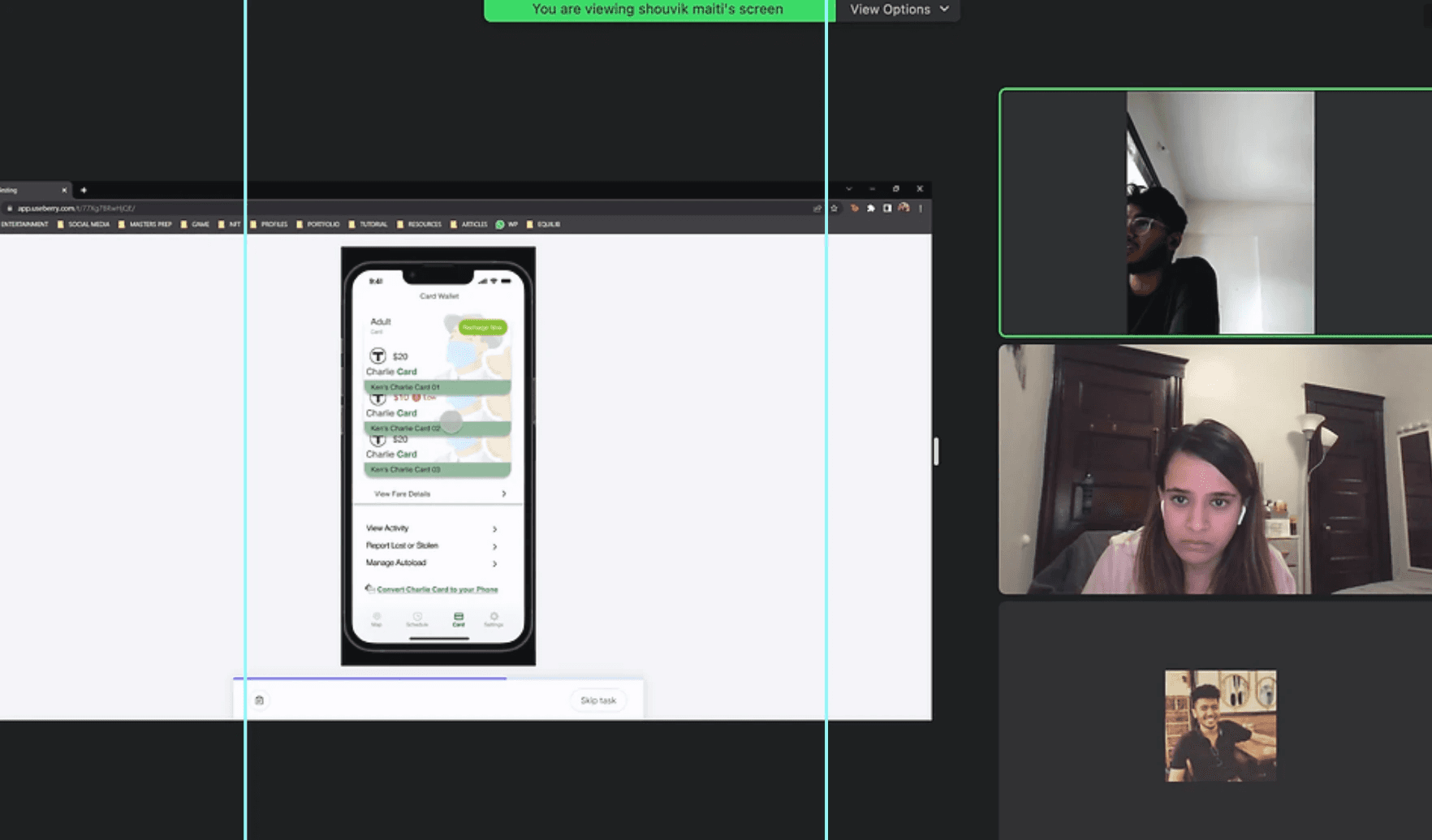The width and height of the screenshot is (1432, 840).
Task: Open the browser extensions puzzle icon
Action: tap(871, 209)
